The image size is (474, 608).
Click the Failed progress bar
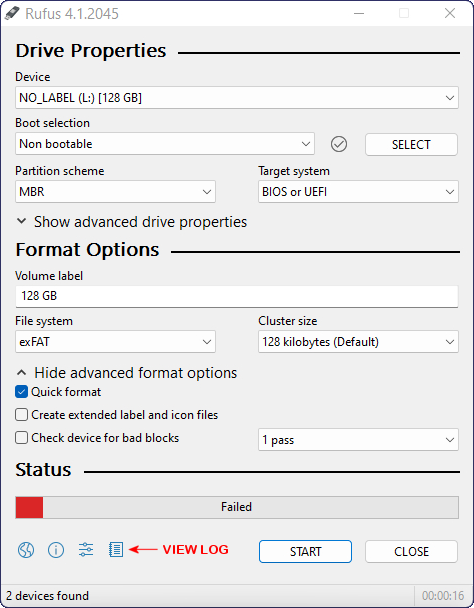[x=237, y=507]
